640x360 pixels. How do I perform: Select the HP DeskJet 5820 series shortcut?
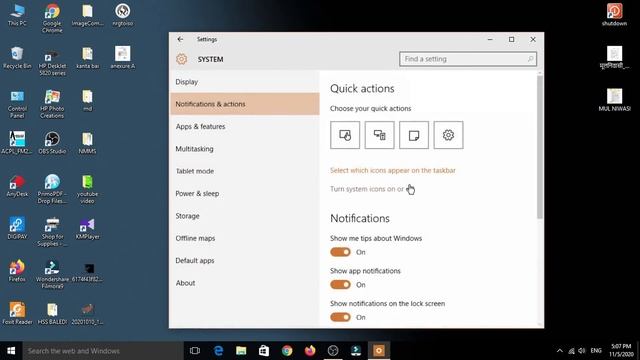(52, 61)
